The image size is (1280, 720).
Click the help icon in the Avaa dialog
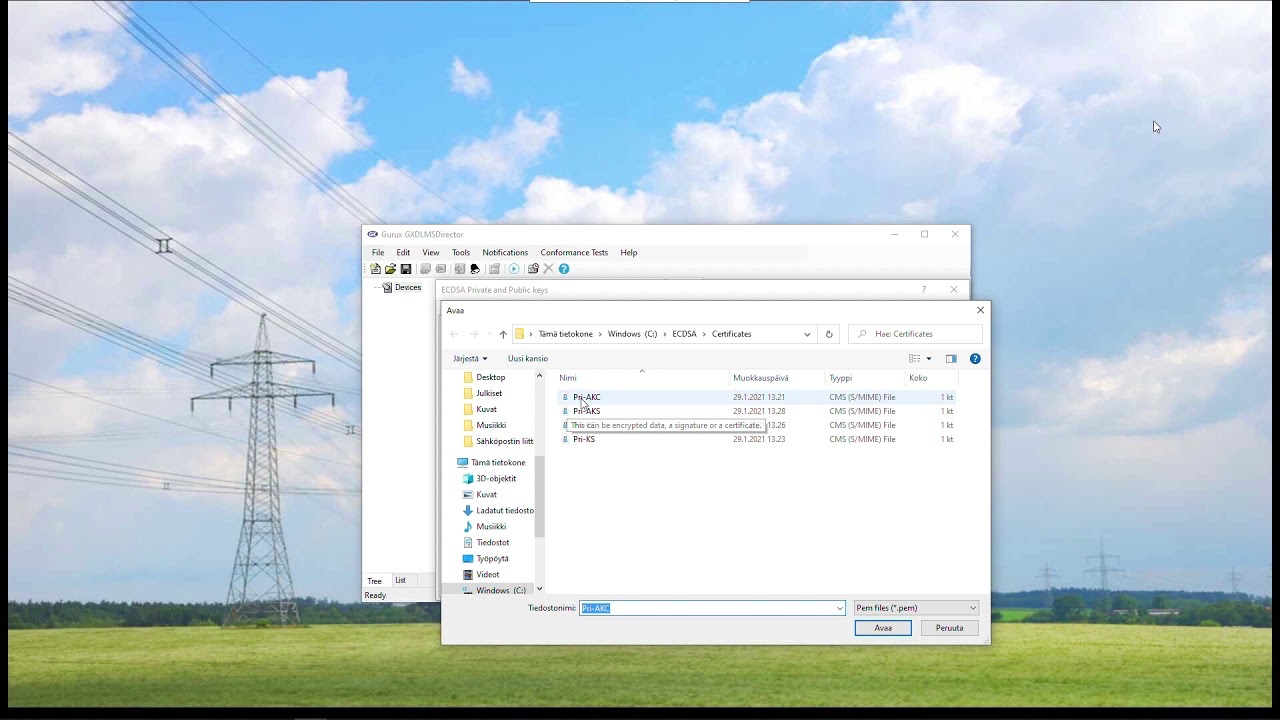coord(975,359)
